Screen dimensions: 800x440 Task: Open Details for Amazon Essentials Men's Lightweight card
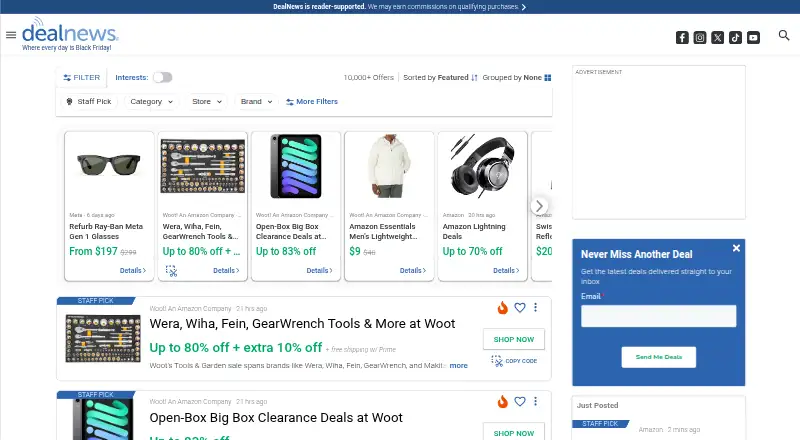[x=413, y=271]
